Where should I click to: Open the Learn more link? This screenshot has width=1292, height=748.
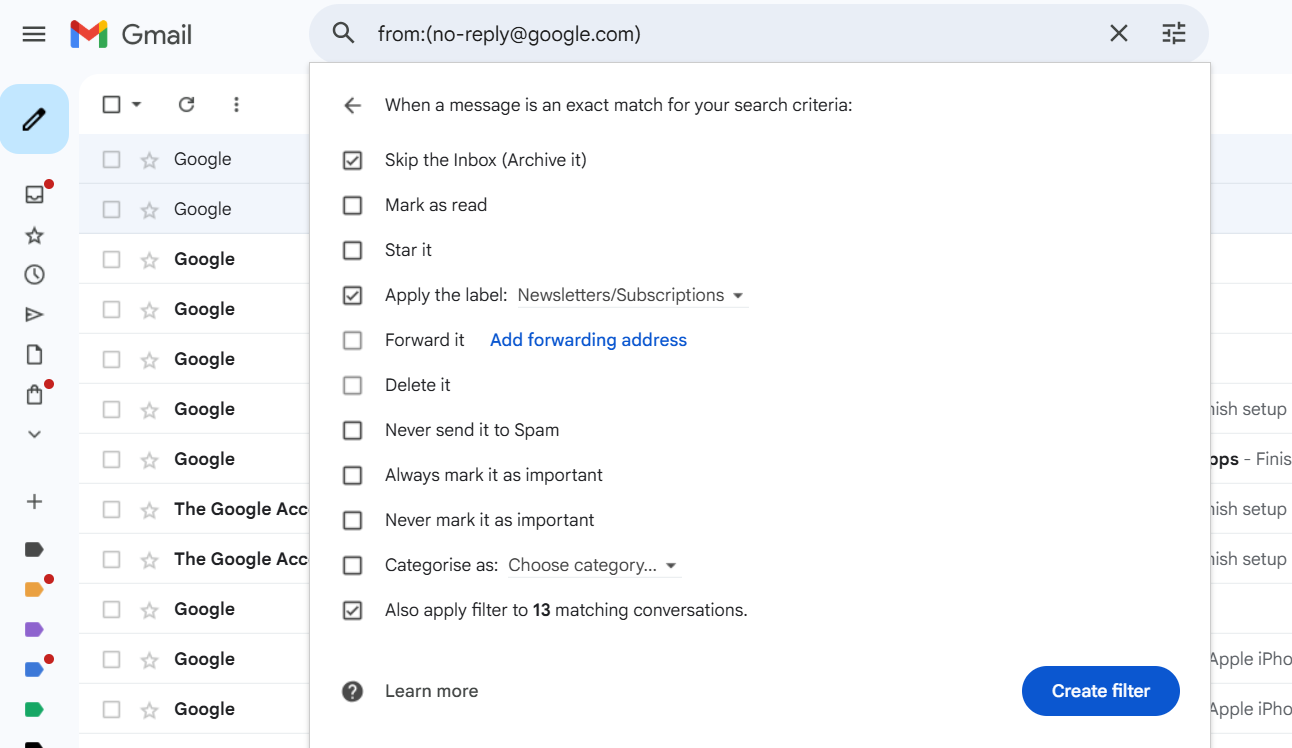pos(431,691)
